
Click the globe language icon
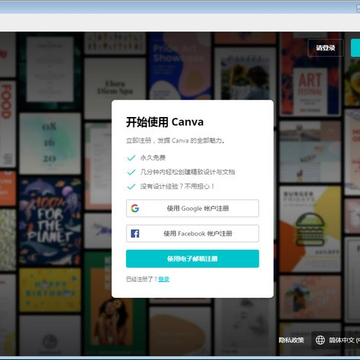coord(320,340)
